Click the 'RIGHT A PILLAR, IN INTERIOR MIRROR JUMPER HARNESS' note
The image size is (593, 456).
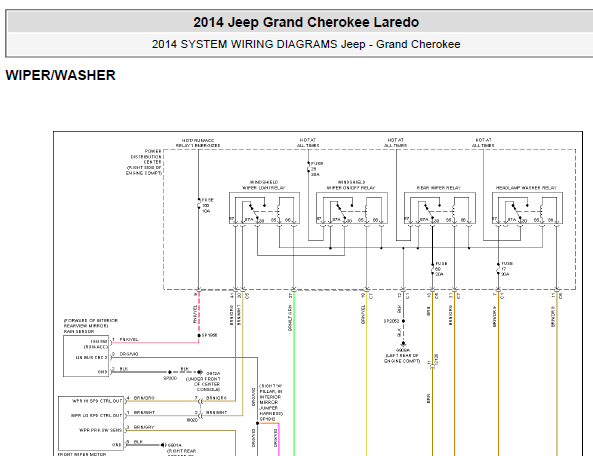tap(271, 400)
